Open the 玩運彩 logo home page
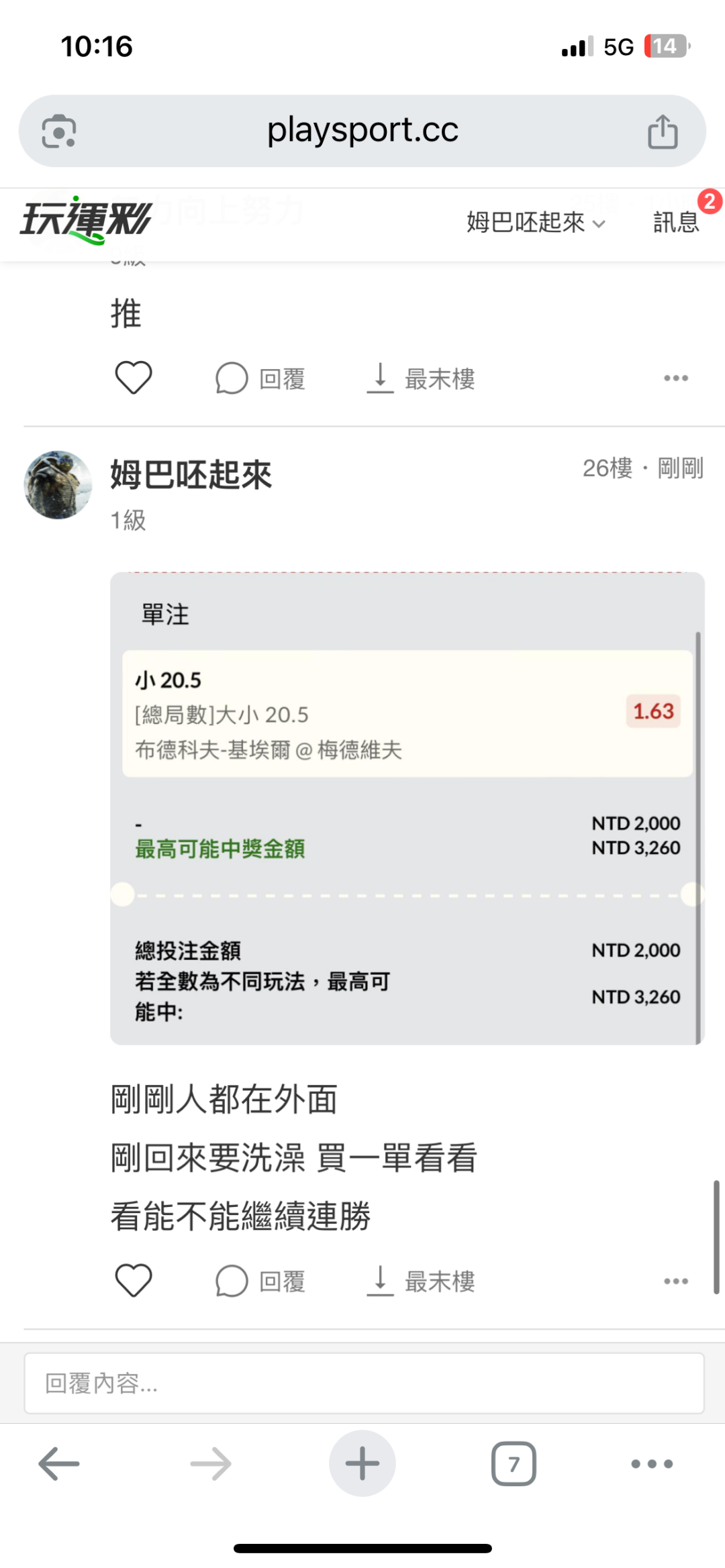The width and height of the screenshot is (725, 1568). (x=86, y=220)
